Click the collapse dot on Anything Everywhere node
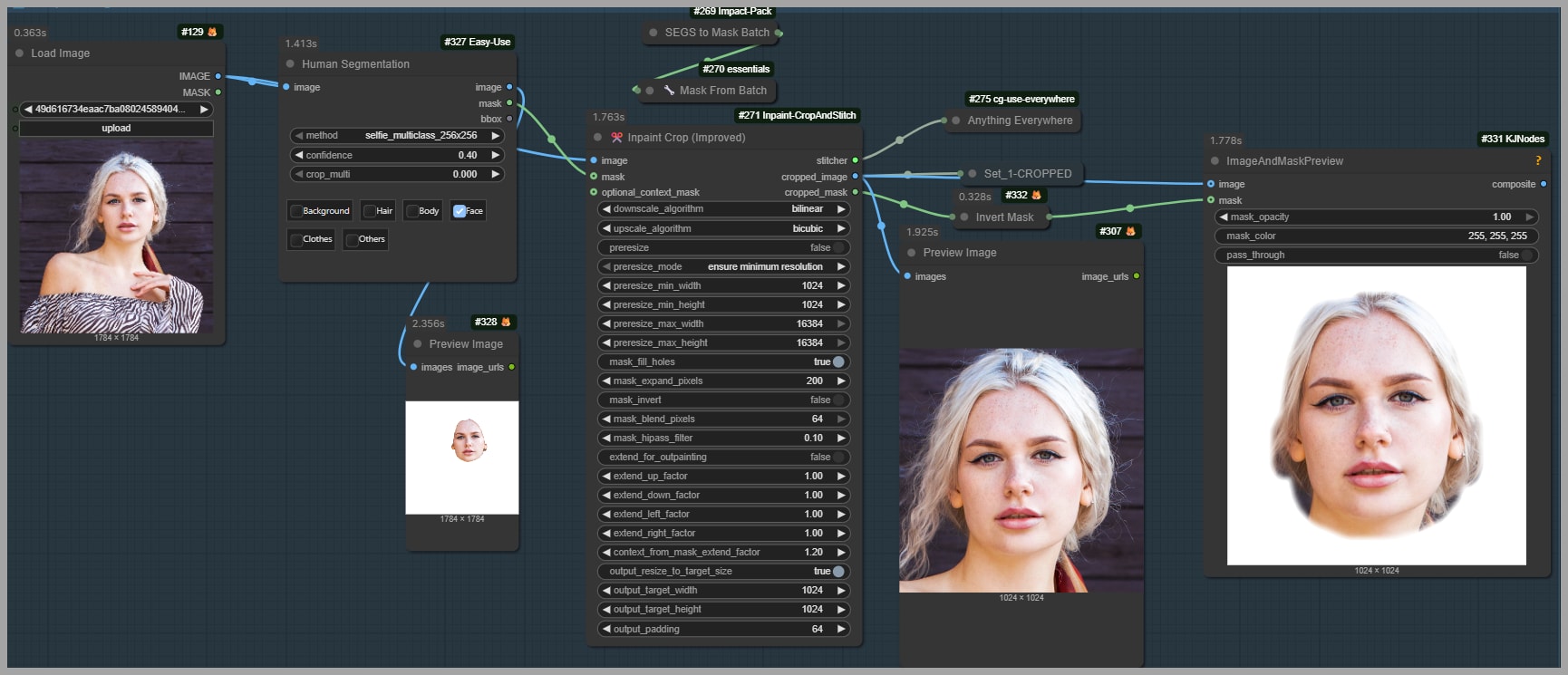This screenshot has height=675, width=1568. coord(956,121)
